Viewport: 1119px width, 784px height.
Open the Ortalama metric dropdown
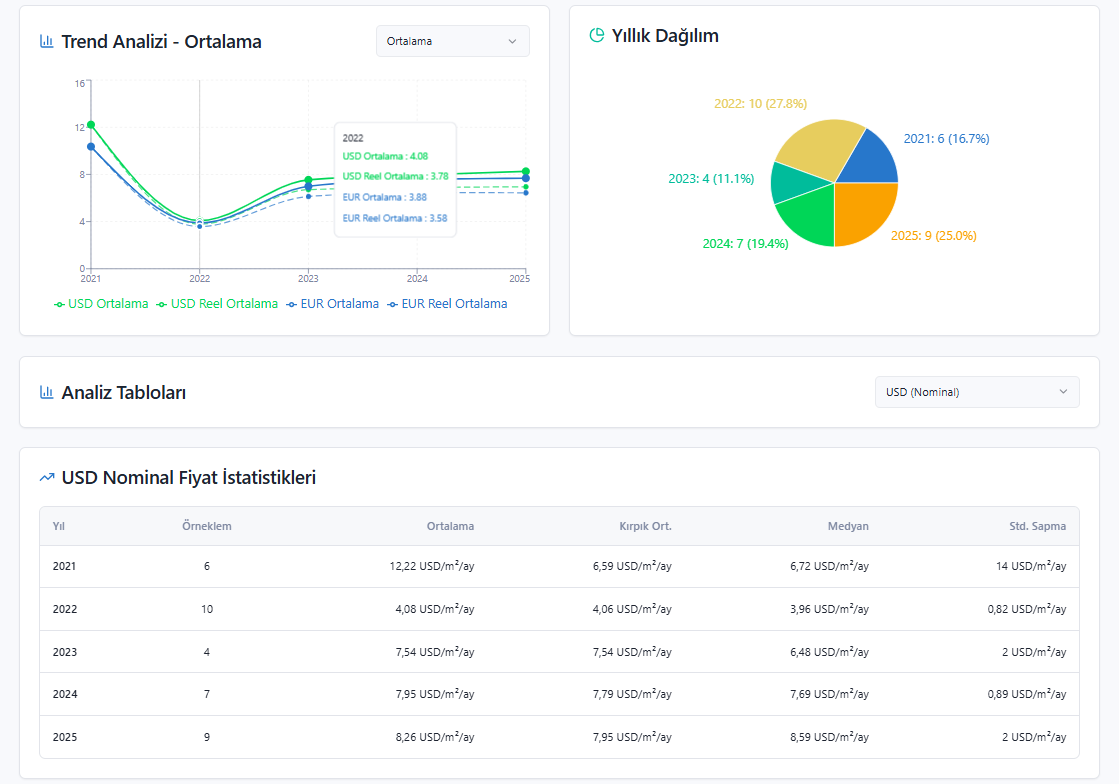click(x=452, y=41)
